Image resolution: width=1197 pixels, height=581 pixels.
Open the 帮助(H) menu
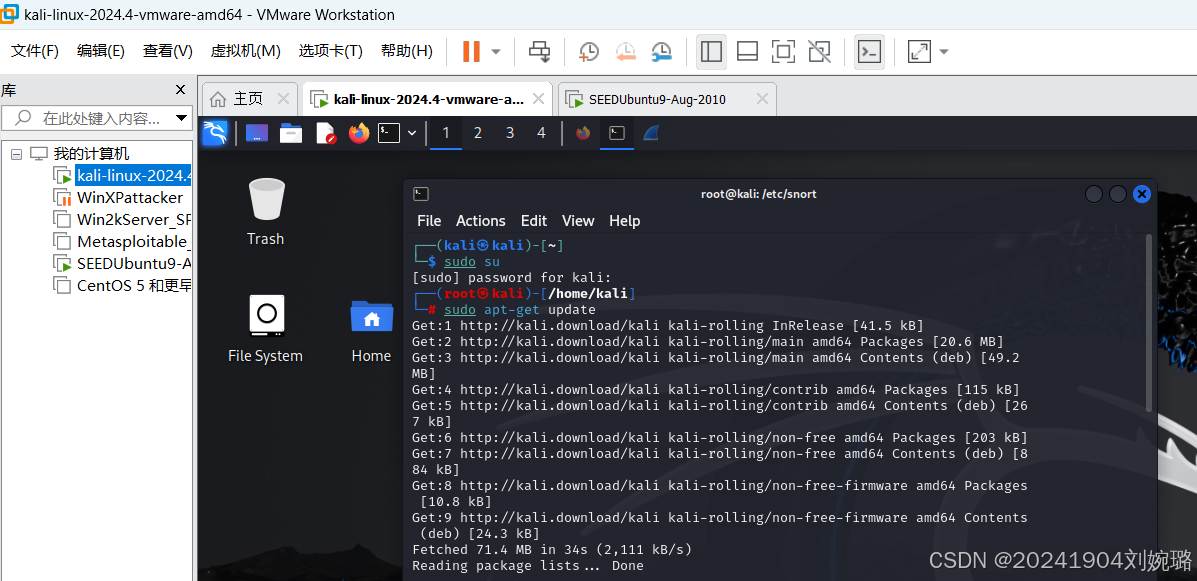[x=407, y=51]
